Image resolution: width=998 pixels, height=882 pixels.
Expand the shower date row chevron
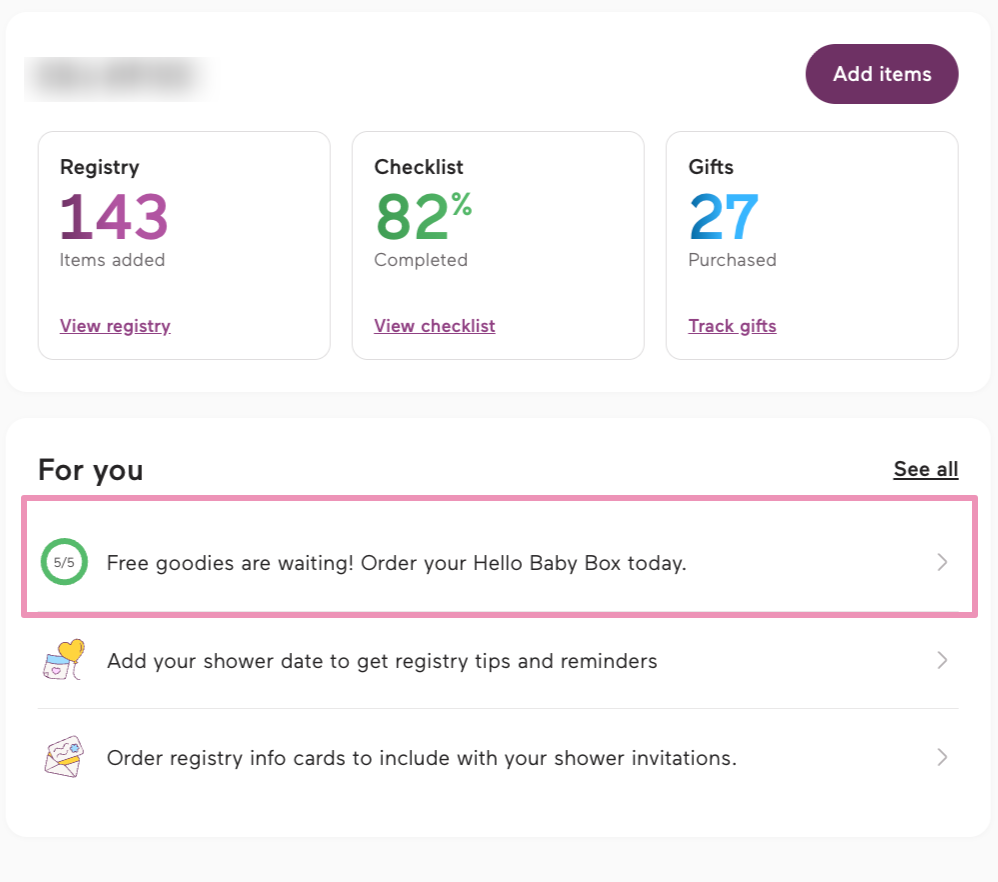coord(941,660)
